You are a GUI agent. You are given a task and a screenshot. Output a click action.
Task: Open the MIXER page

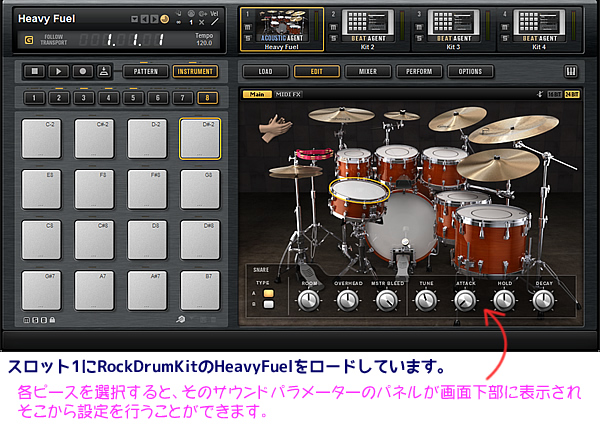pos(368,71)
